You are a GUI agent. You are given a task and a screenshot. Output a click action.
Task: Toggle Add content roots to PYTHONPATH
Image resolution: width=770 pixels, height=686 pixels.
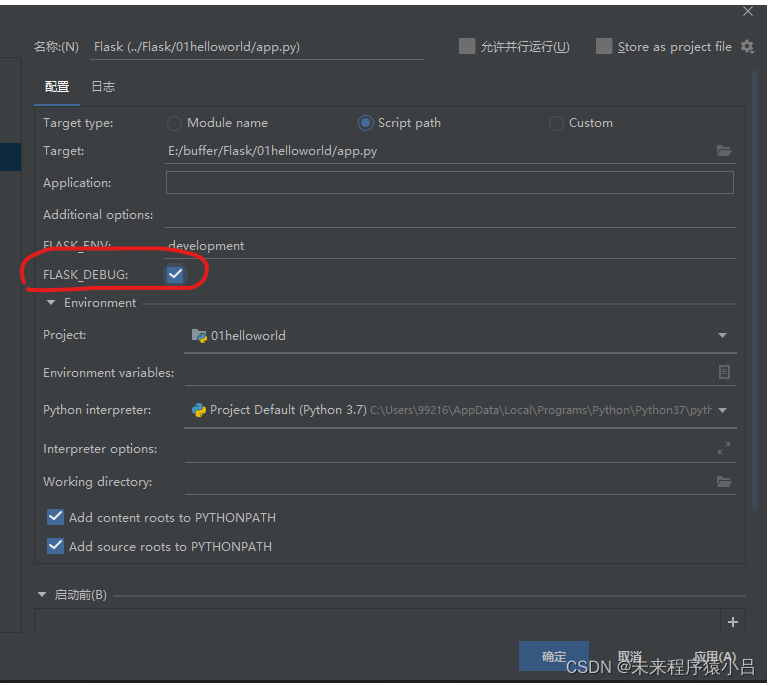[55, 517]
